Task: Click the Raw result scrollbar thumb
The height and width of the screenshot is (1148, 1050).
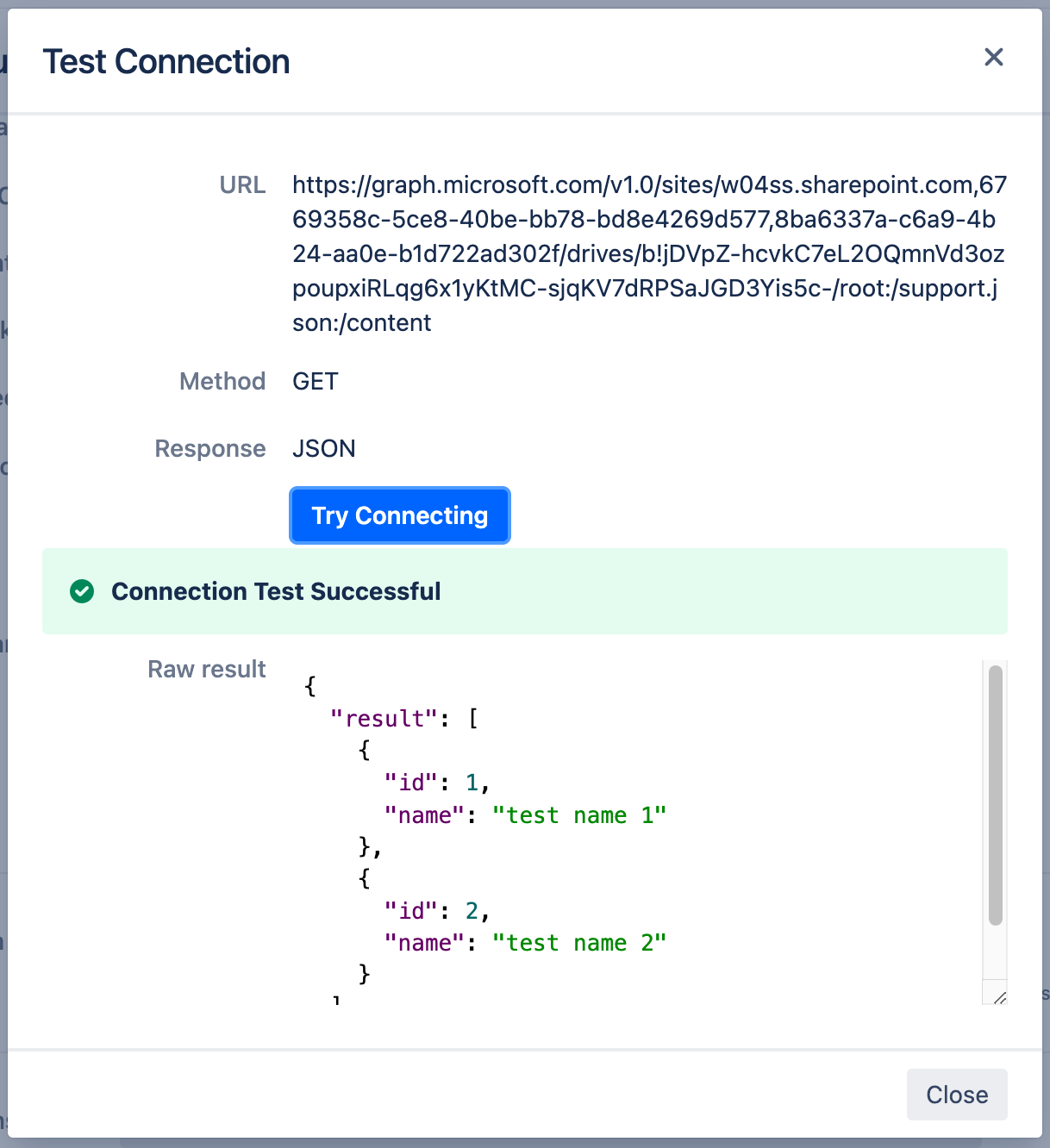Action: tap(995, 793)
